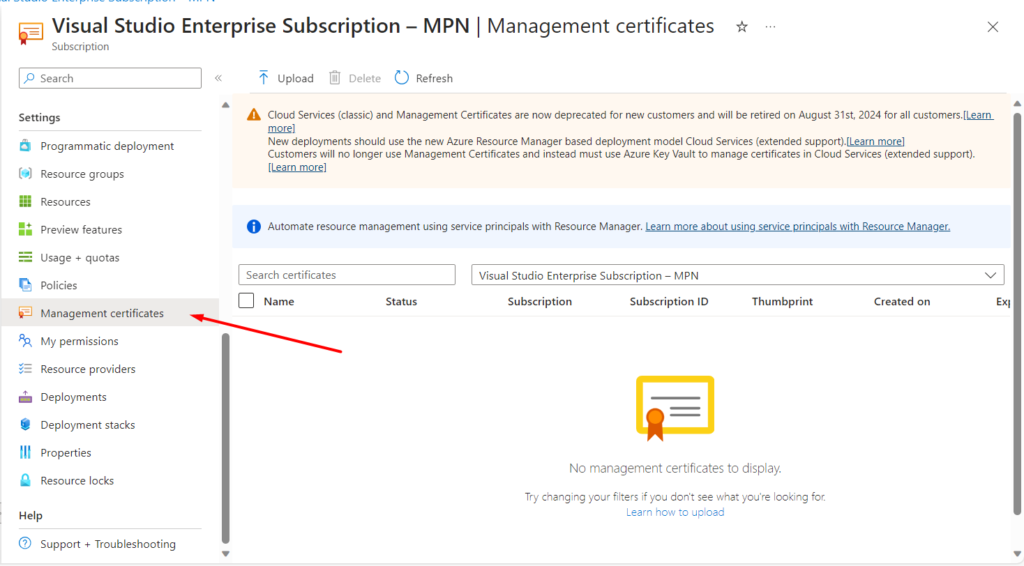1024x566 pixels.
Task: Open Programmatic deployment settings
Action: [x=107, y=146]
